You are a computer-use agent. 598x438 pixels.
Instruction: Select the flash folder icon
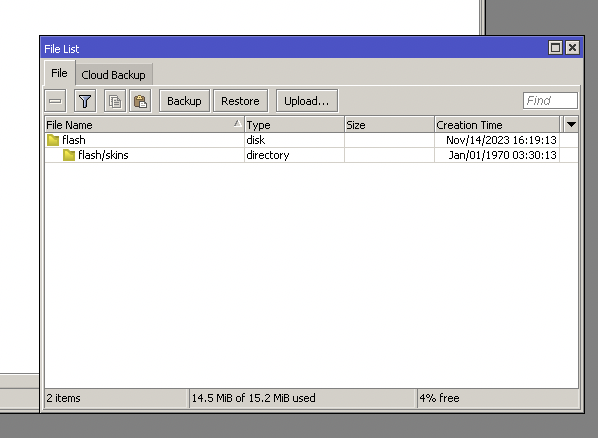(53, 140)
